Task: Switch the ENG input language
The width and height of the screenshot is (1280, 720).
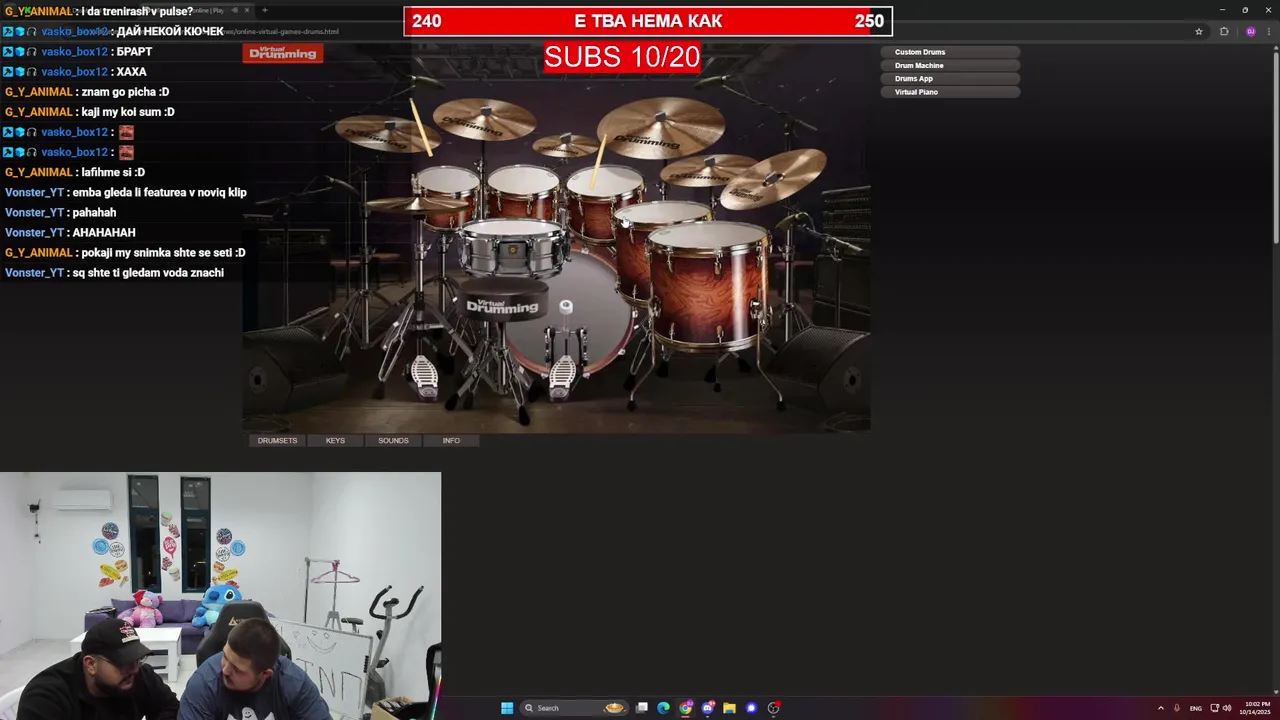Action: pos(1195,708)
